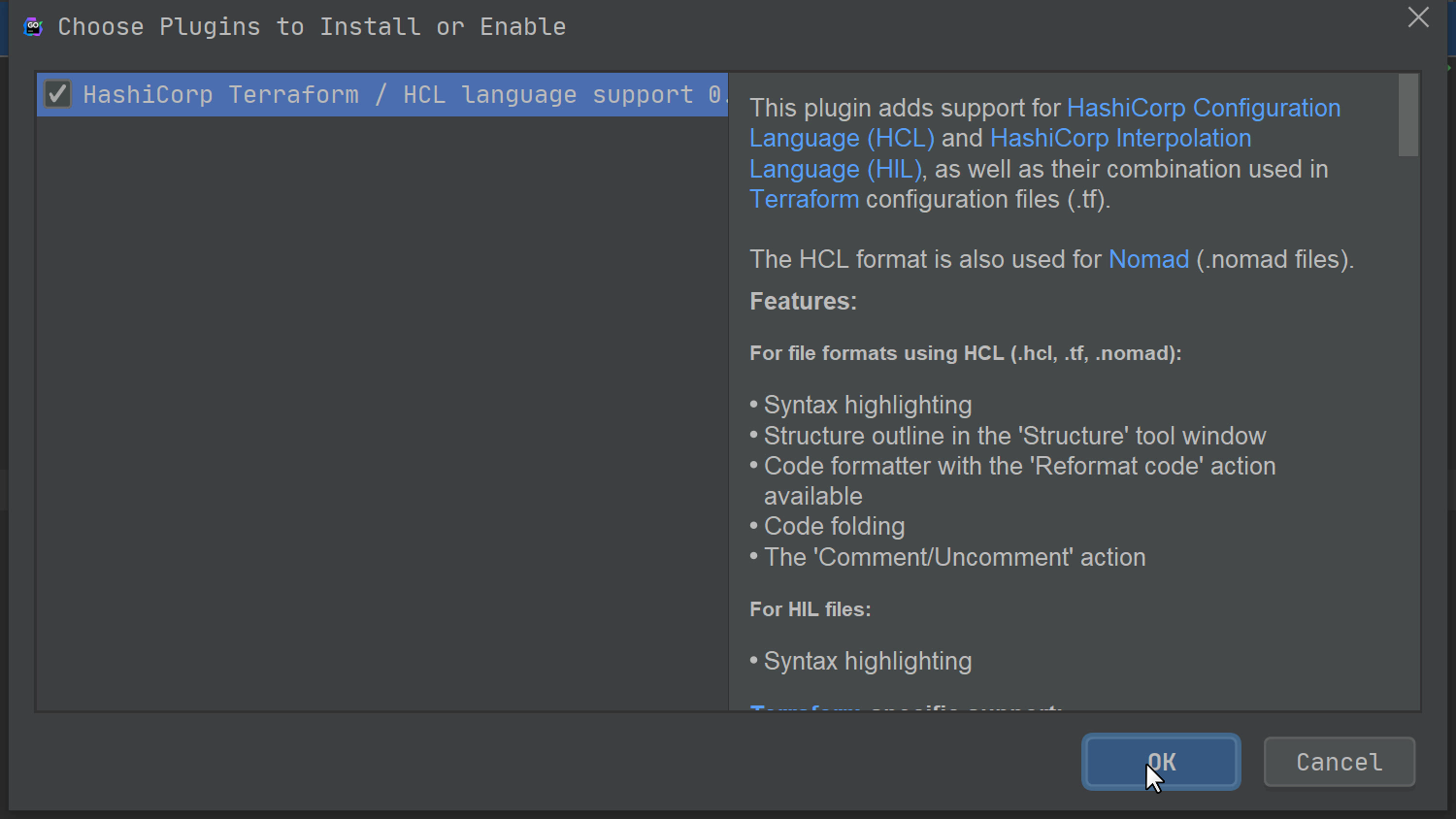Screen dimensions: 1456x819
Task: Click the 'Code folding' bullet item
Action: pos(834,526)
